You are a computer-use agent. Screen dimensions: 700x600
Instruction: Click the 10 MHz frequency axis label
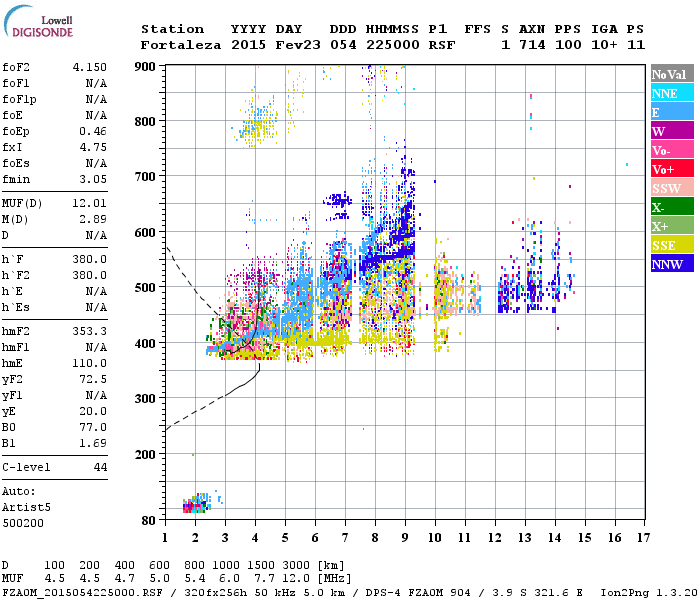click(x=435, y=538)
